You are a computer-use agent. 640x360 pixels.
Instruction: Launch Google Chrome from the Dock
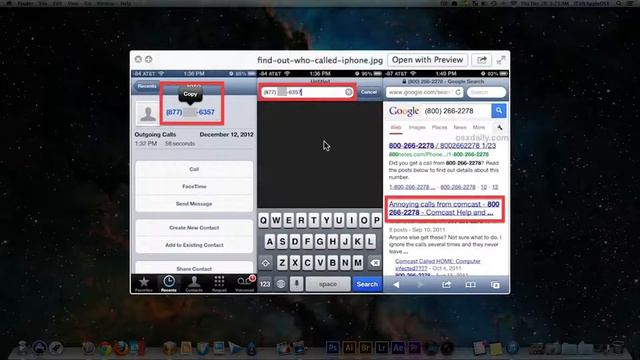click(104, 348)
